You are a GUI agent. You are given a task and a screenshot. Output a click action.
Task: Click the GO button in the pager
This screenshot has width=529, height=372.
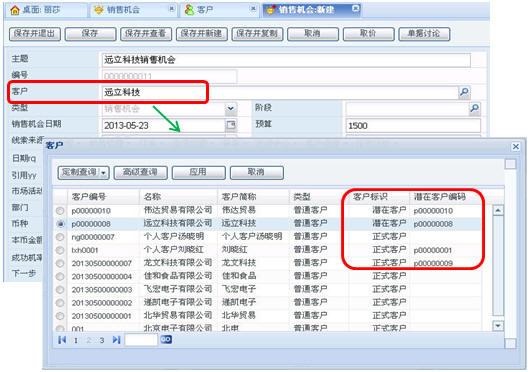click(166, 339)
